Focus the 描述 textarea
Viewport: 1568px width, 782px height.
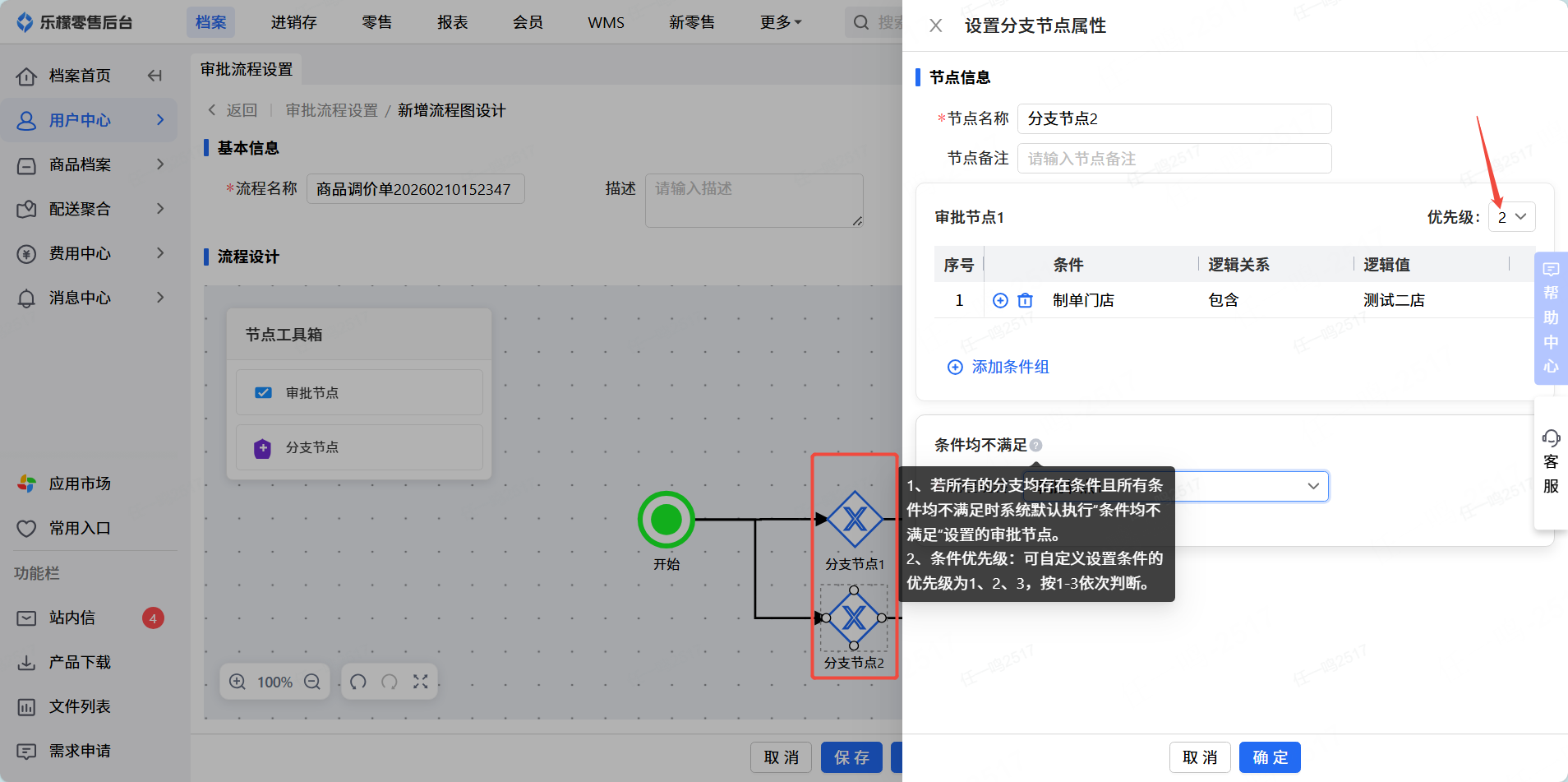[x=754, y=200]
